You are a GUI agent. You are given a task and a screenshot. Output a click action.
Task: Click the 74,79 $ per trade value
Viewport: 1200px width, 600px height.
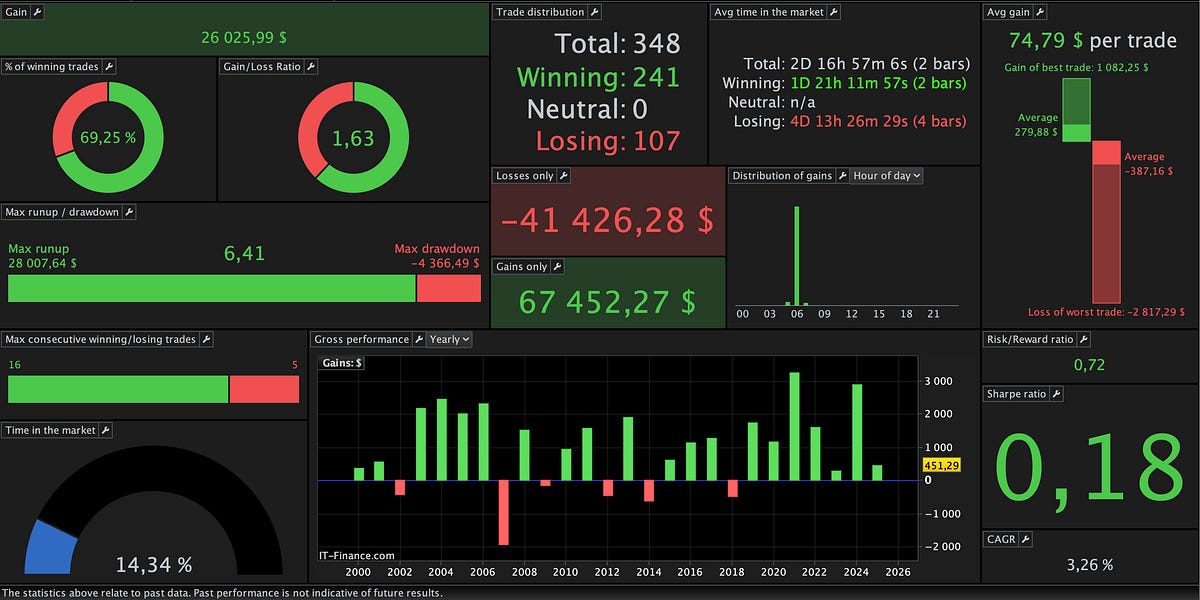[x=1092, y=41]
